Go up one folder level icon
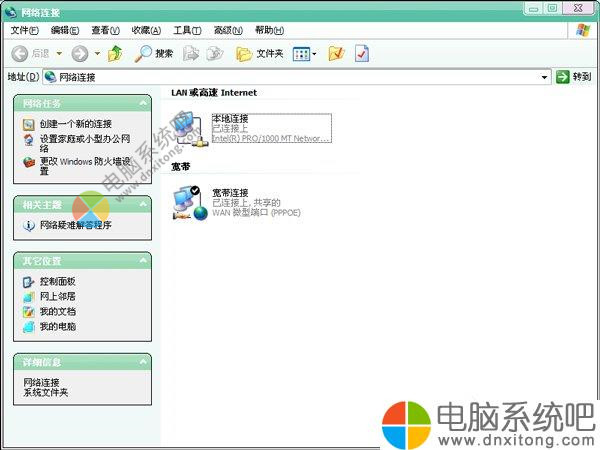 115,54
